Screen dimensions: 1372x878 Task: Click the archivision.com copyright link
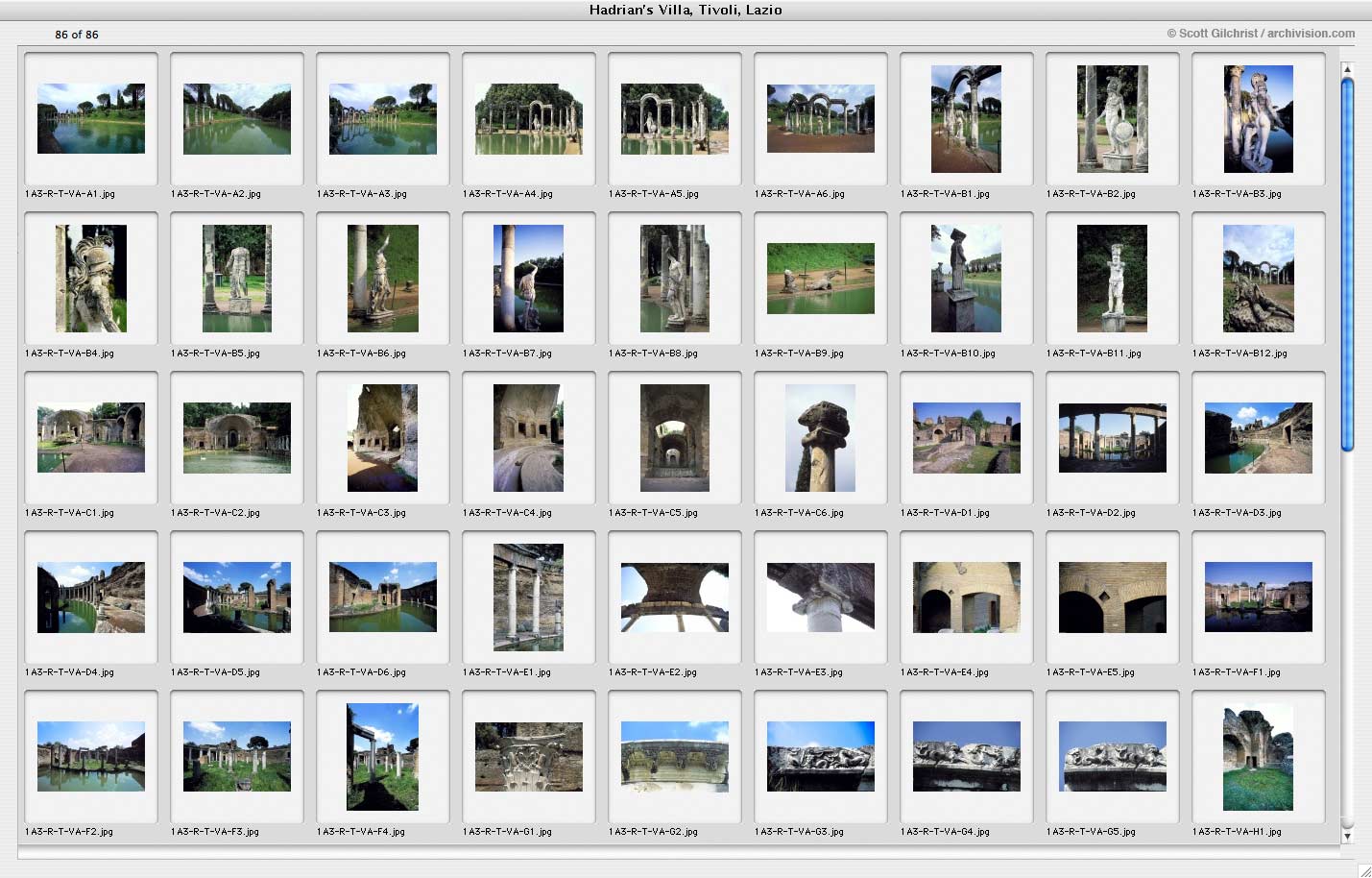(1261, 34)
